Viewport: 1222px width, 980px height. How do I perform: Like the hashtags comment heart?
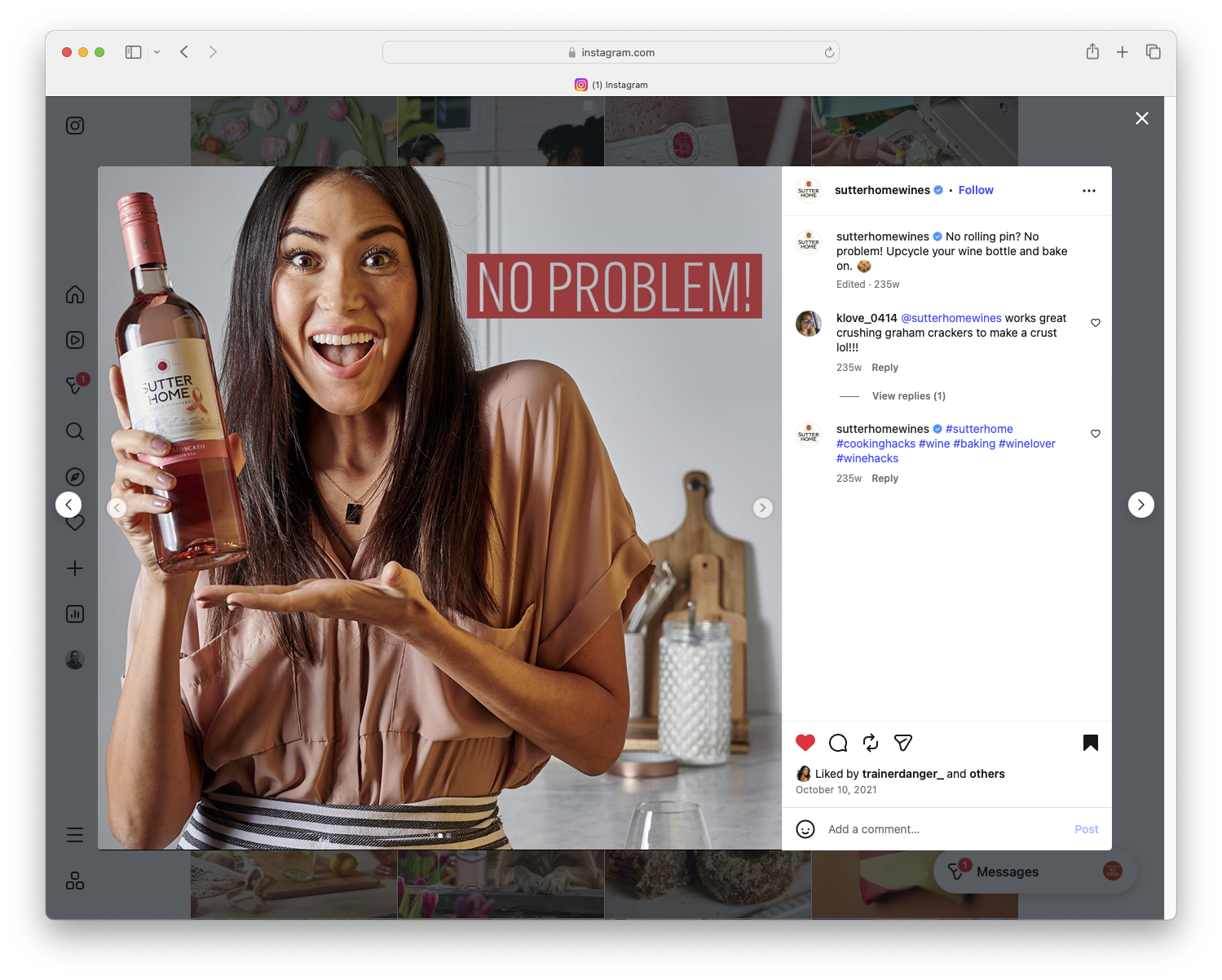[1096, 434]
